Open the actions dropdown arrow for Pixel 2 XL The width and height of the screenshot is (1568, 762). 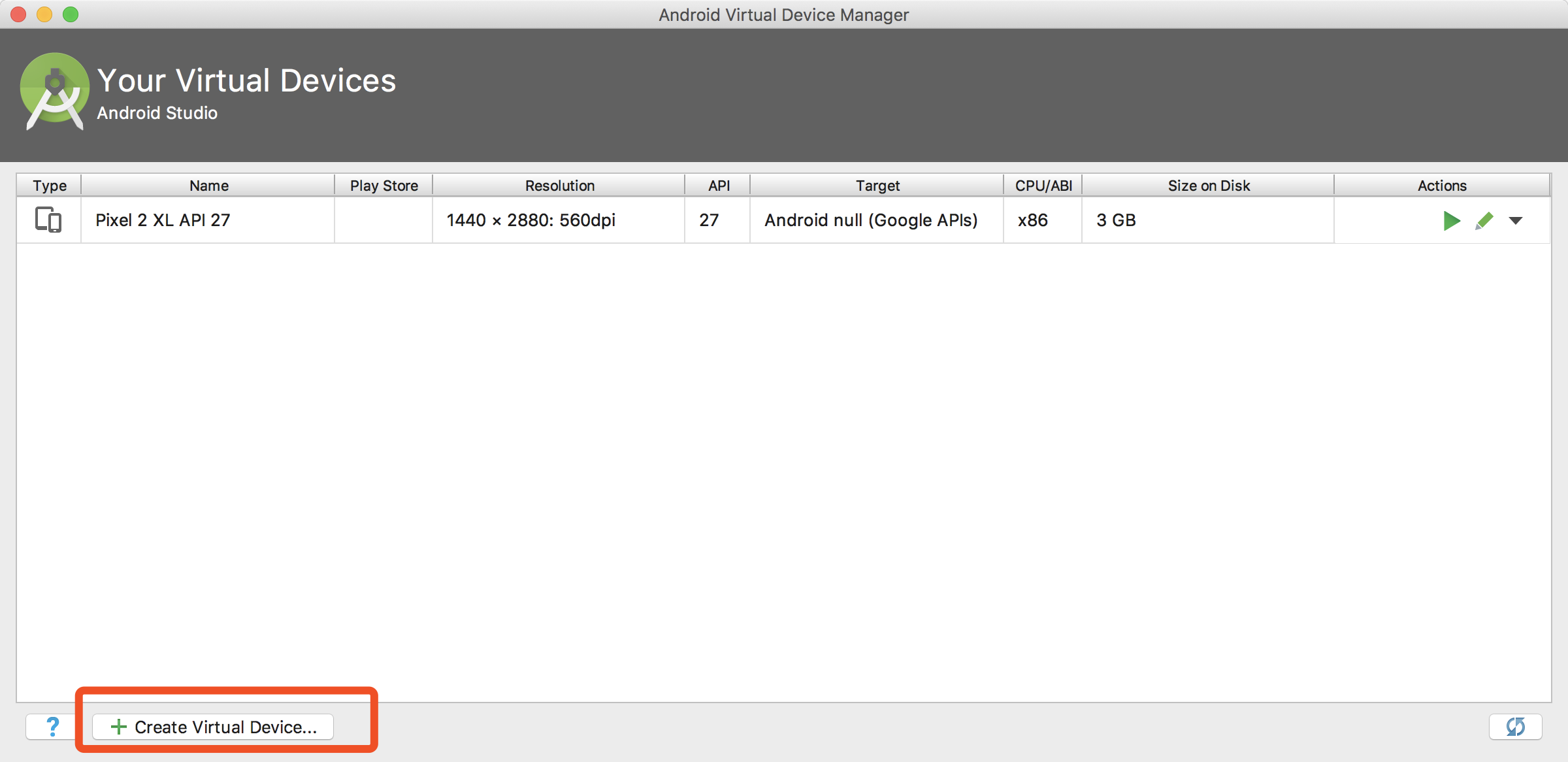click(x=1516, y=221)
